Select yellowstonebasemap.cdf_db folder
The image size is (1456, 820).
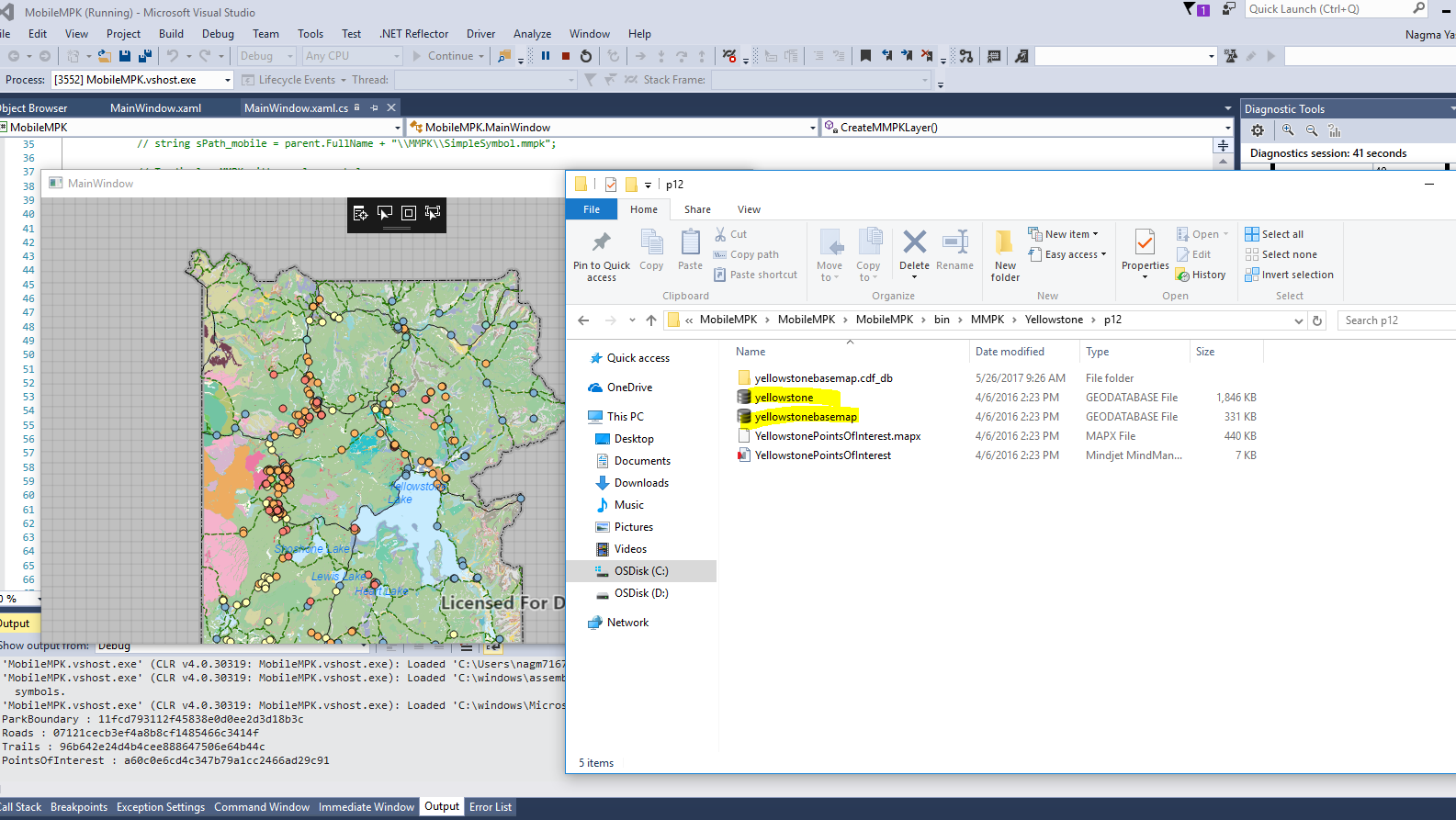click(823, 378)
